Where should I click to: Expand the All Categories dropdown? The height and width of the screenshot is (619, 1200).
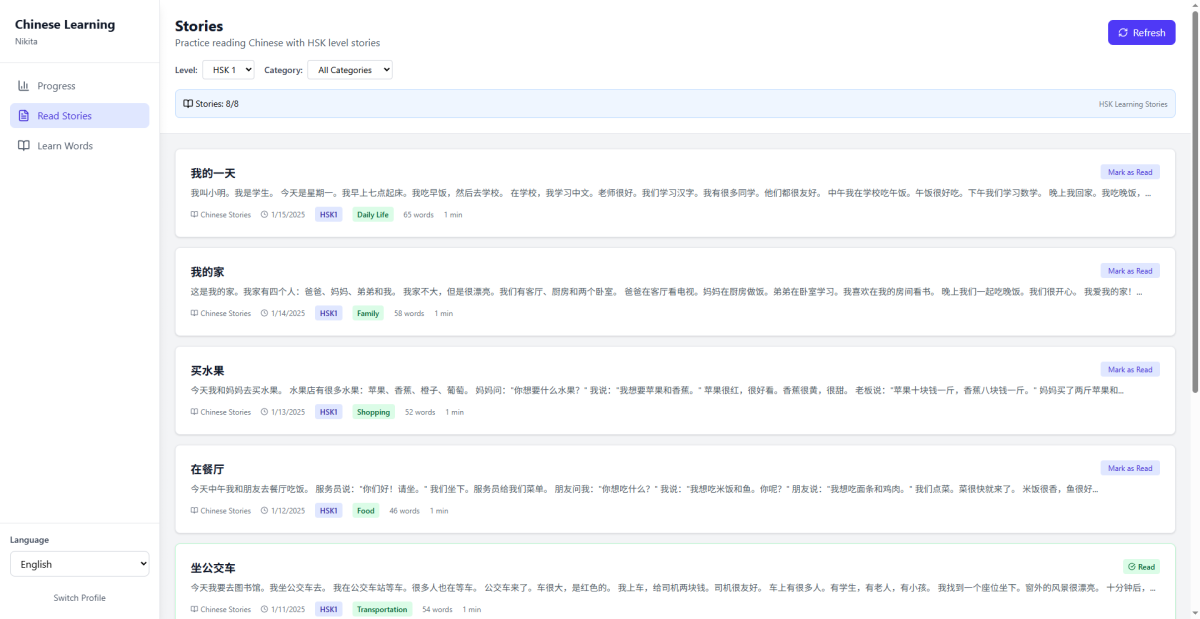(x=349, y=70)
